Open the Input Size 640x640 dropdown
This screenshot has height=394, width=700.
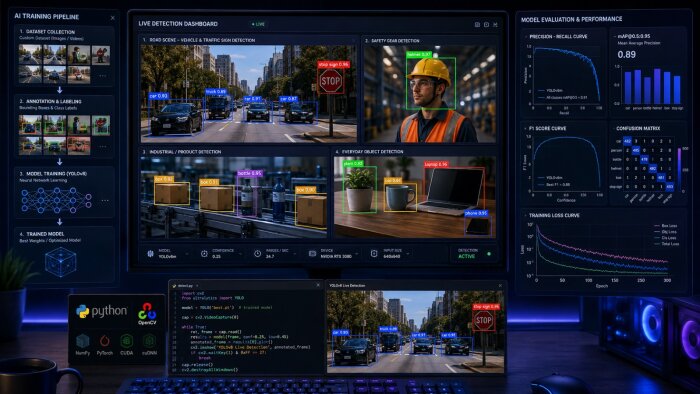click(x=408, y=254)
